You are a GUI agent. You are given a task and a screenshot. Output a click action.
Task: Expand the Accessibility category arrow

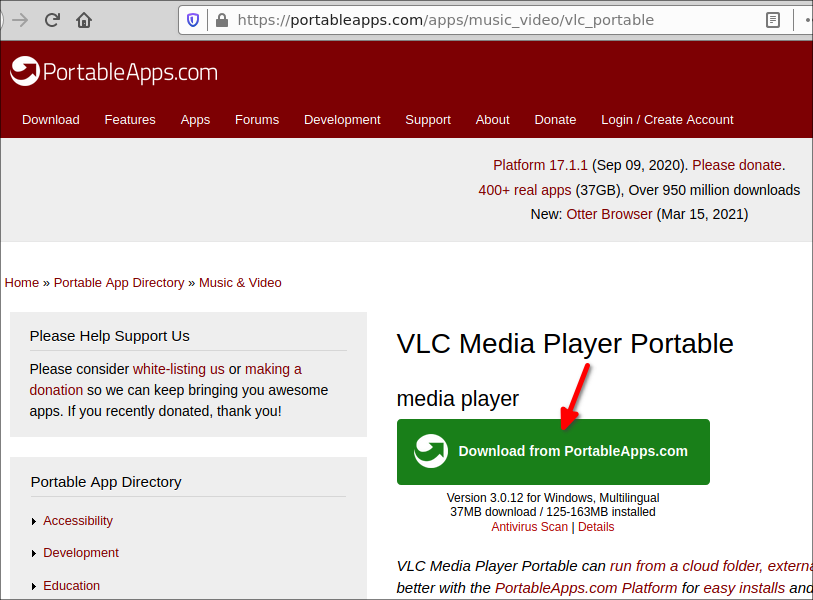[34, 521]
